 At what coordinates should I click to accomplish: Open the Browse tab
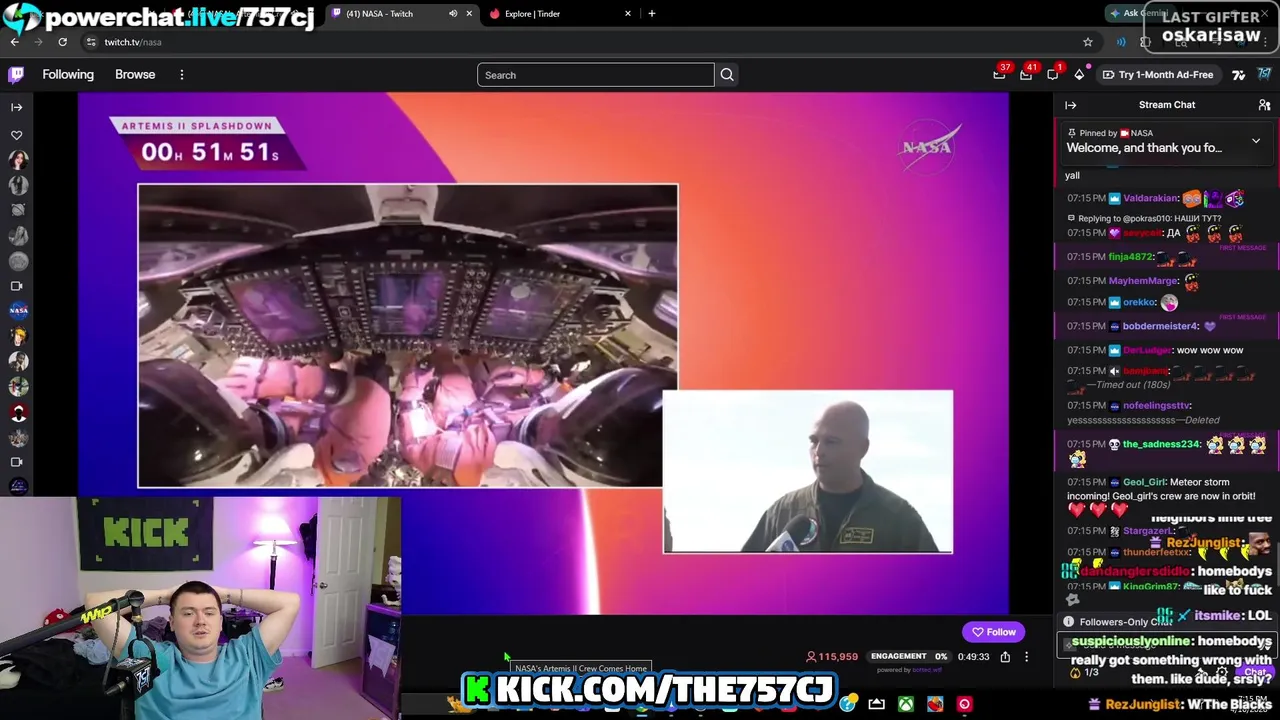[135, 74]
